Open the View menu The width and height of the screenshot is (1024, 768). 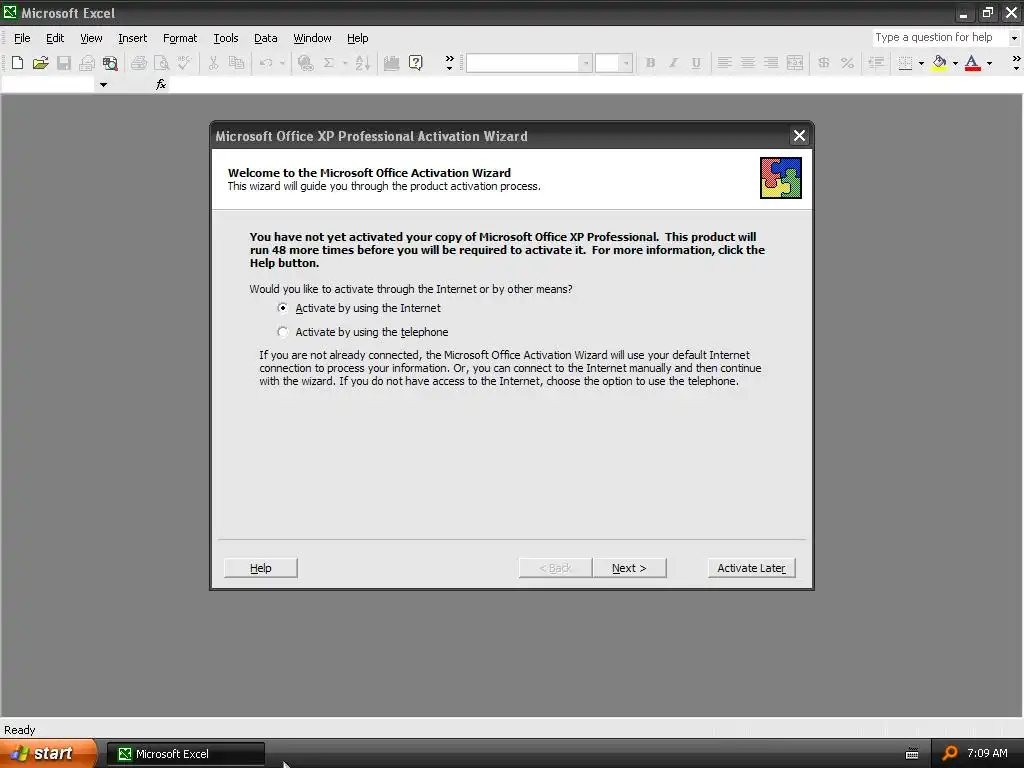point(91,38)
